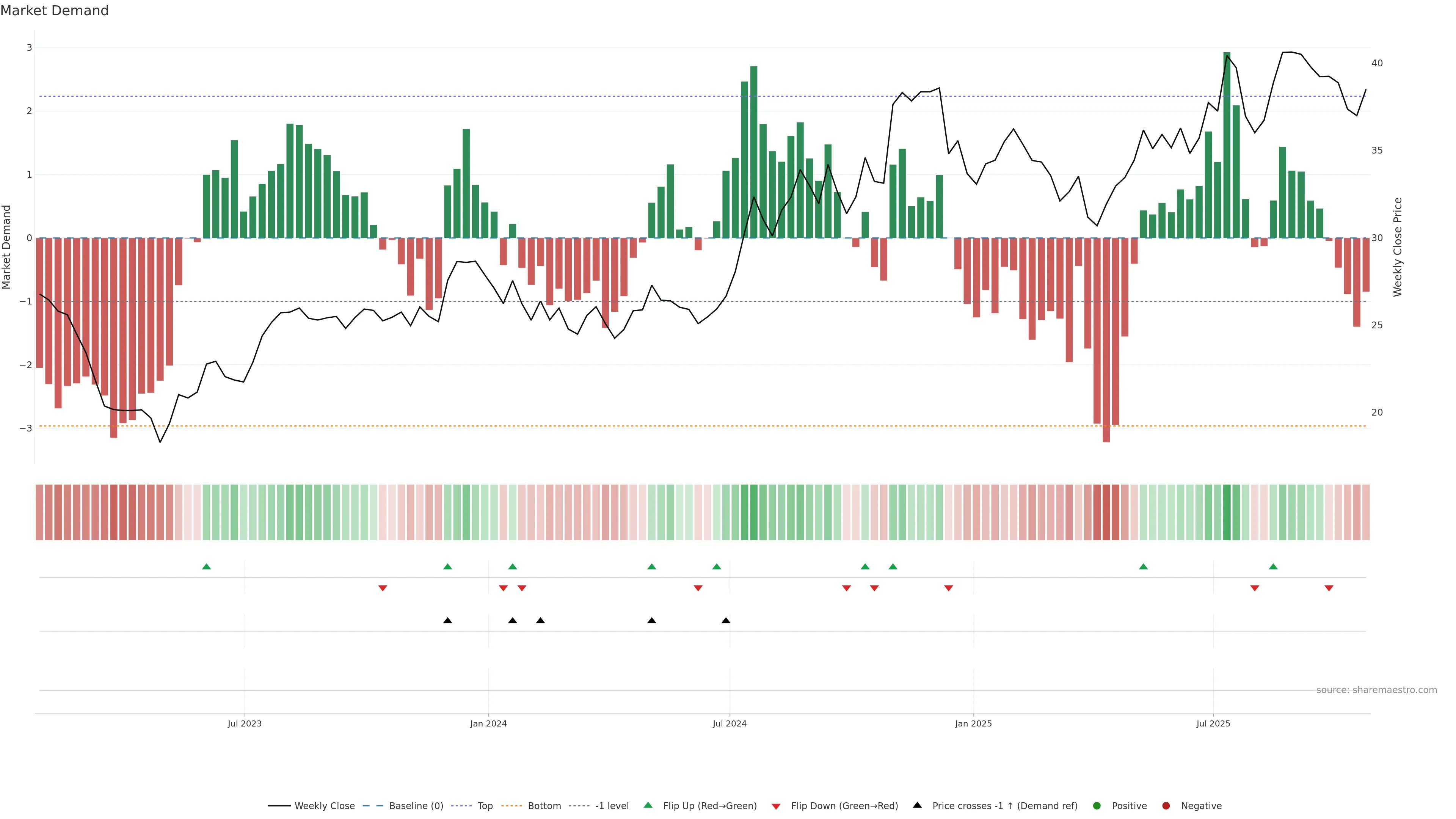Click the green Positive legend dot
The image size is (1456, 819).
click(1097, 805)
